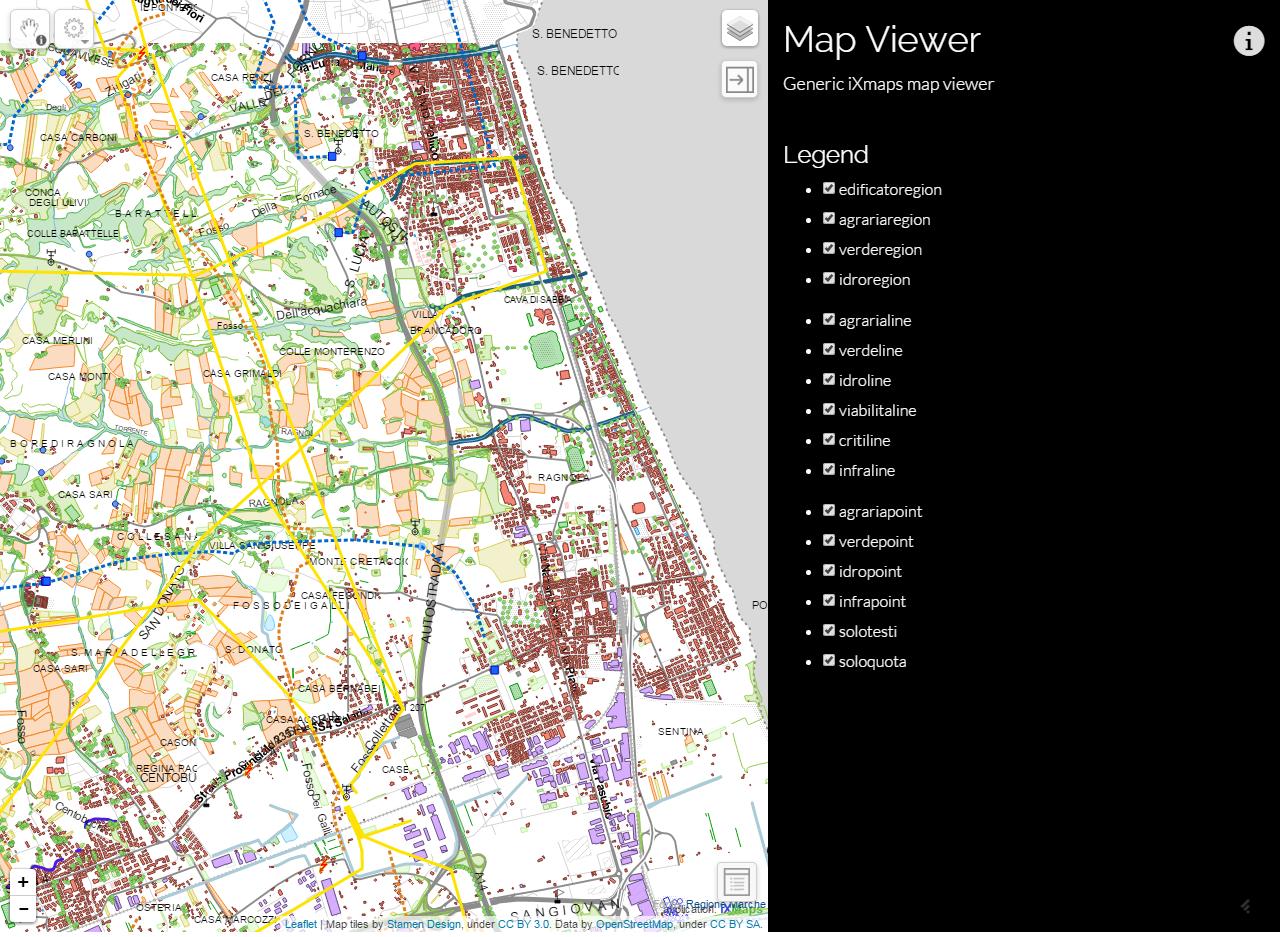Open the gear settings tool menu
The image size is (1280, 937).
tap(74, 29)
